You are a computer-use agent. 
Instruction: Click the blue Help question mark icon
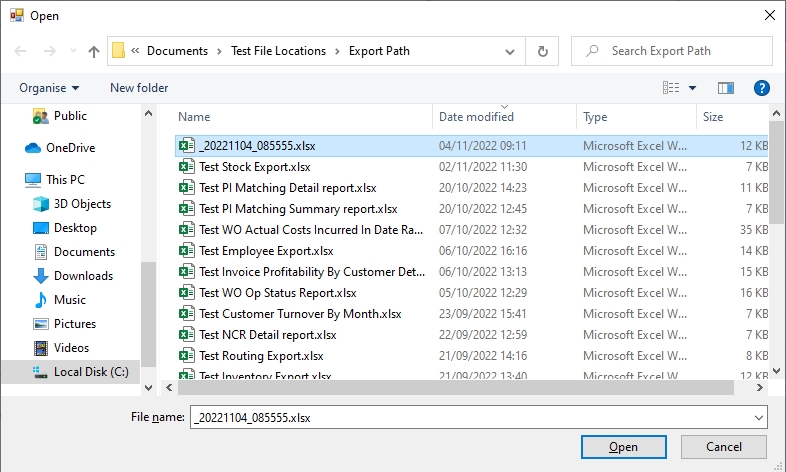tap(761, 88)
